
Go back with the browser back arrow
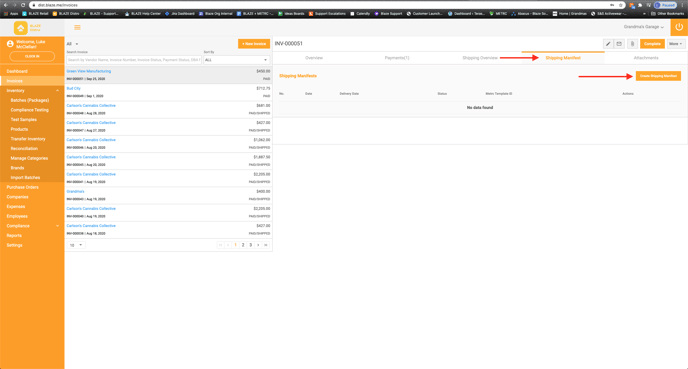coord(6,5)
